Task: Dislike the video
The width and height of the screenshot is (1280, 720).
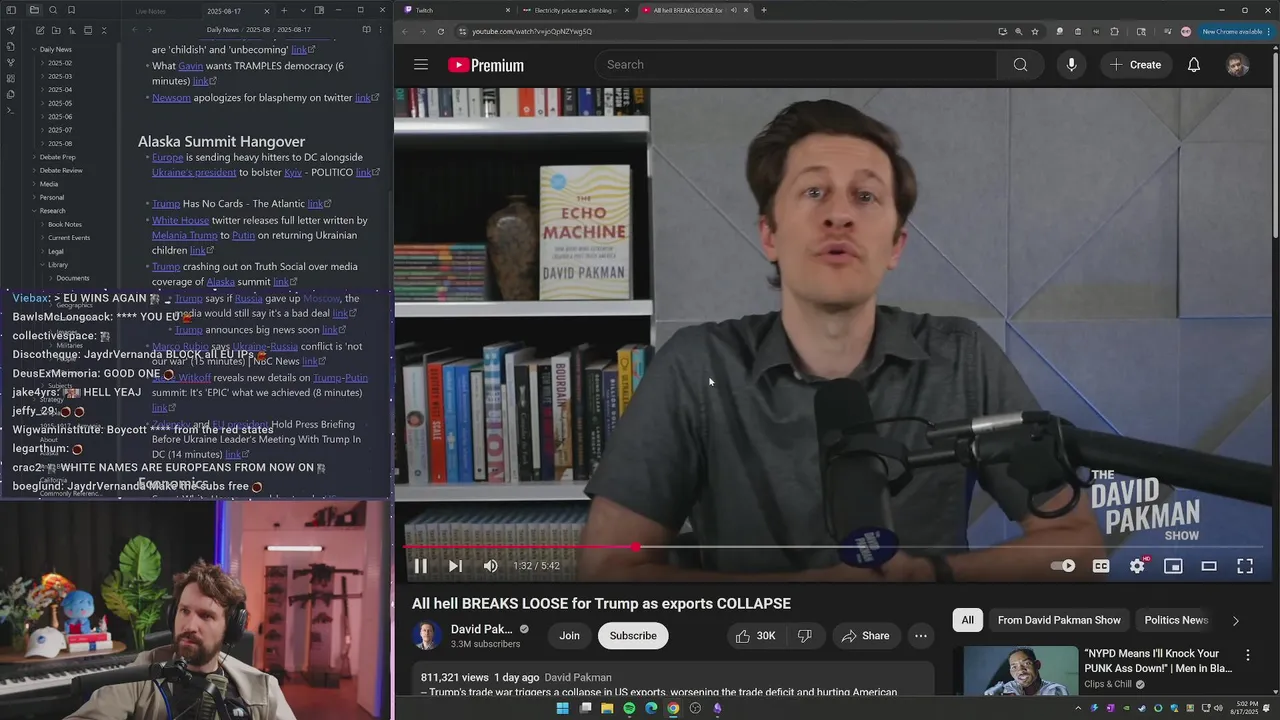Action: point(804,636)
